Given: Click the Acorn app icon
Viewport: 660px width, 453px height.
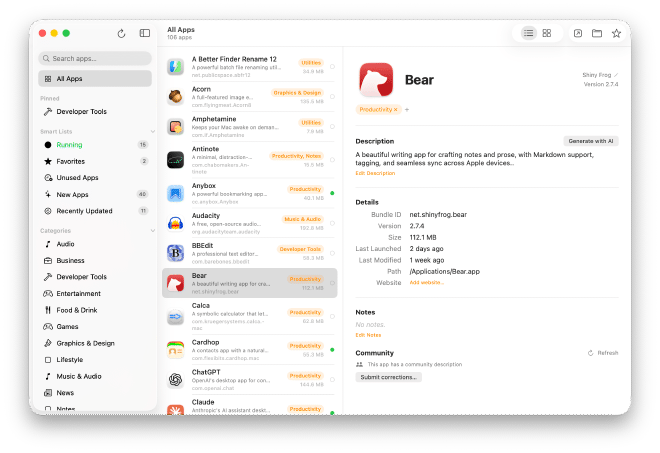Looking at the screenshot, I should pos(176,96).
